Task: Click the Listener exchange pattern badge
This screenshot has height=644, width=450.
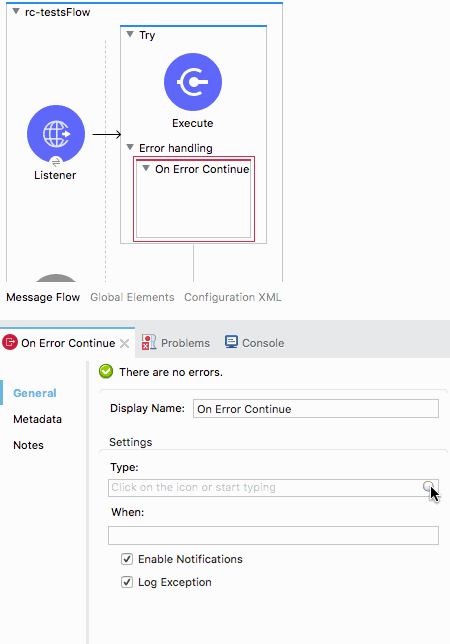Action: click(56, 162)
